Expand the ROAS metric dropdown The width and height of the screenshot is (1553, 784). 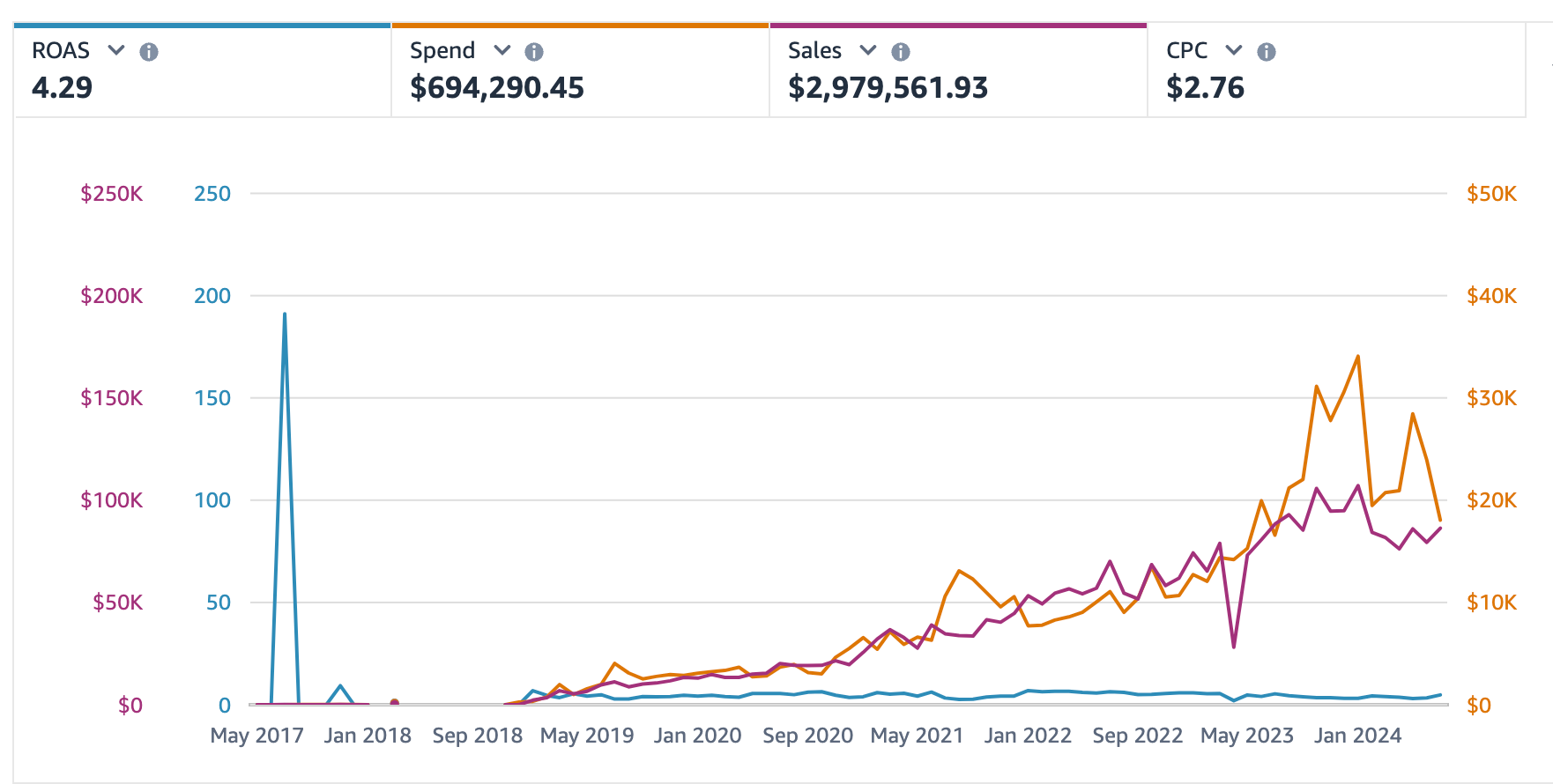(116, 50)
